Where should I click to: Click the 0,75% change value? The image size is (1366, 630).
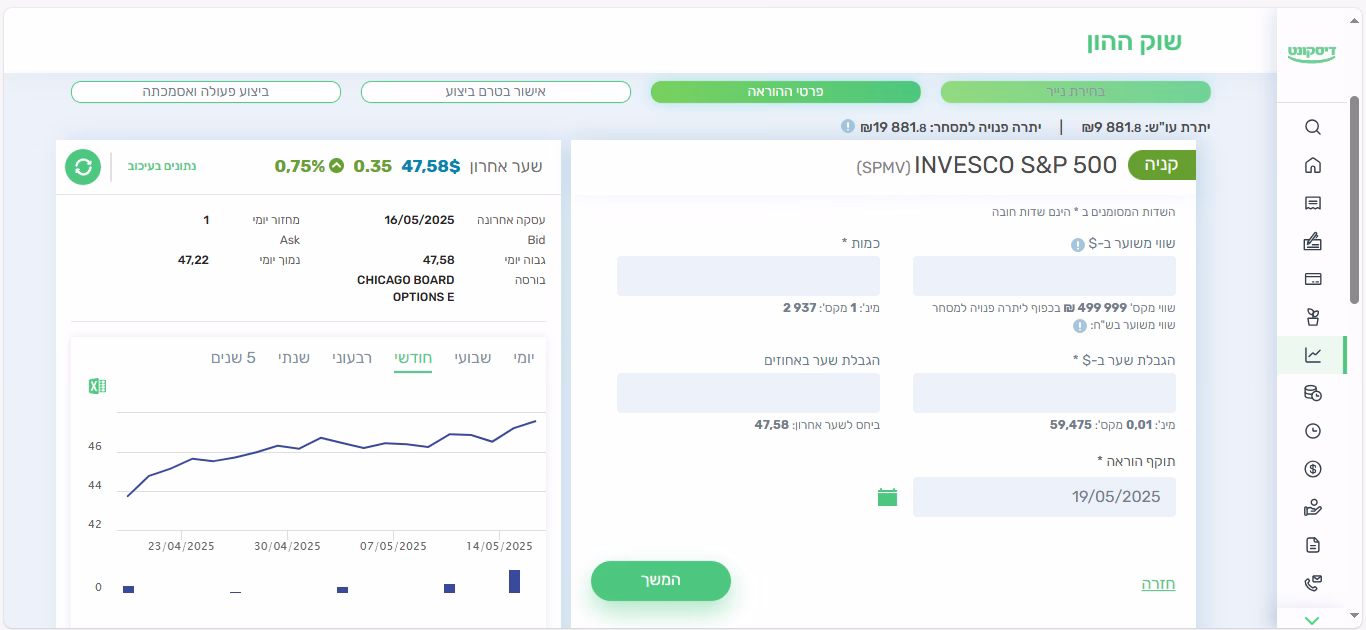(x=300, y=166)
